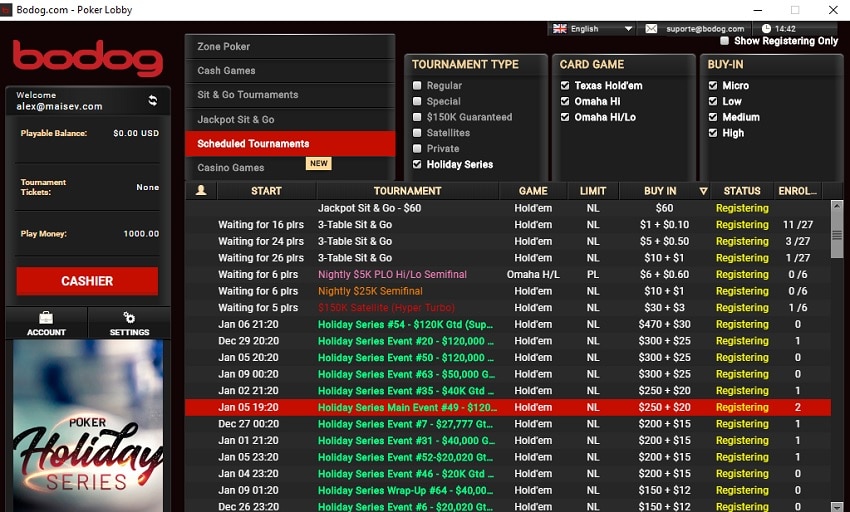The height and width of the screenshot is (512, 850).
Task: Uncheck the Micro buy-in checkbox
Action: coord(713,85)
